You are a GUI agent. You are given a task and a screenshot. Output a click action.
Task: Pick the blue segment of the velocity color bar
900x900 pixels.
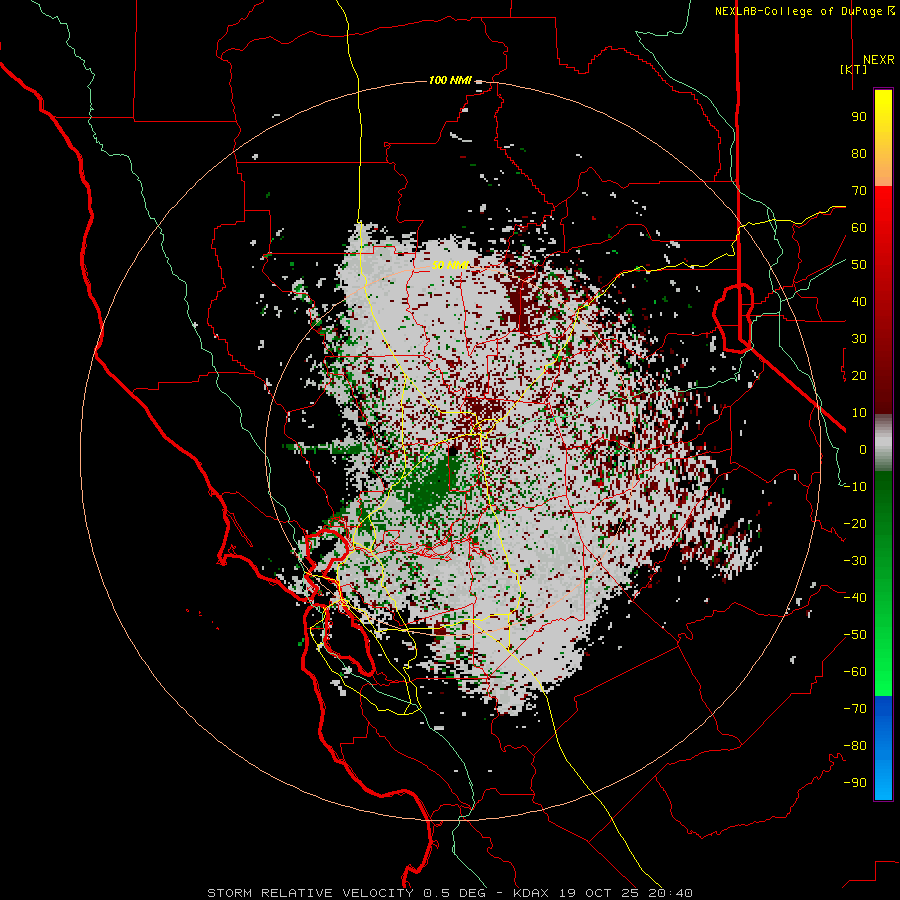pos(883,748)
